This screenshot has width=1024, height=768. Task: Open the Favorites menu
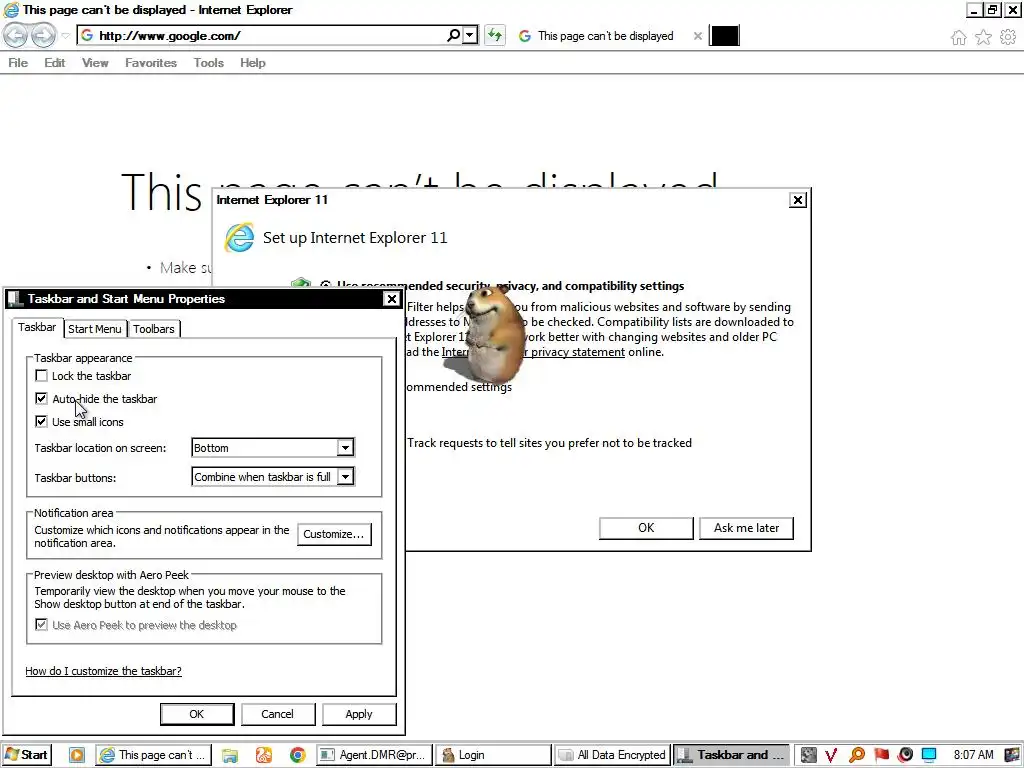(151, 63)
